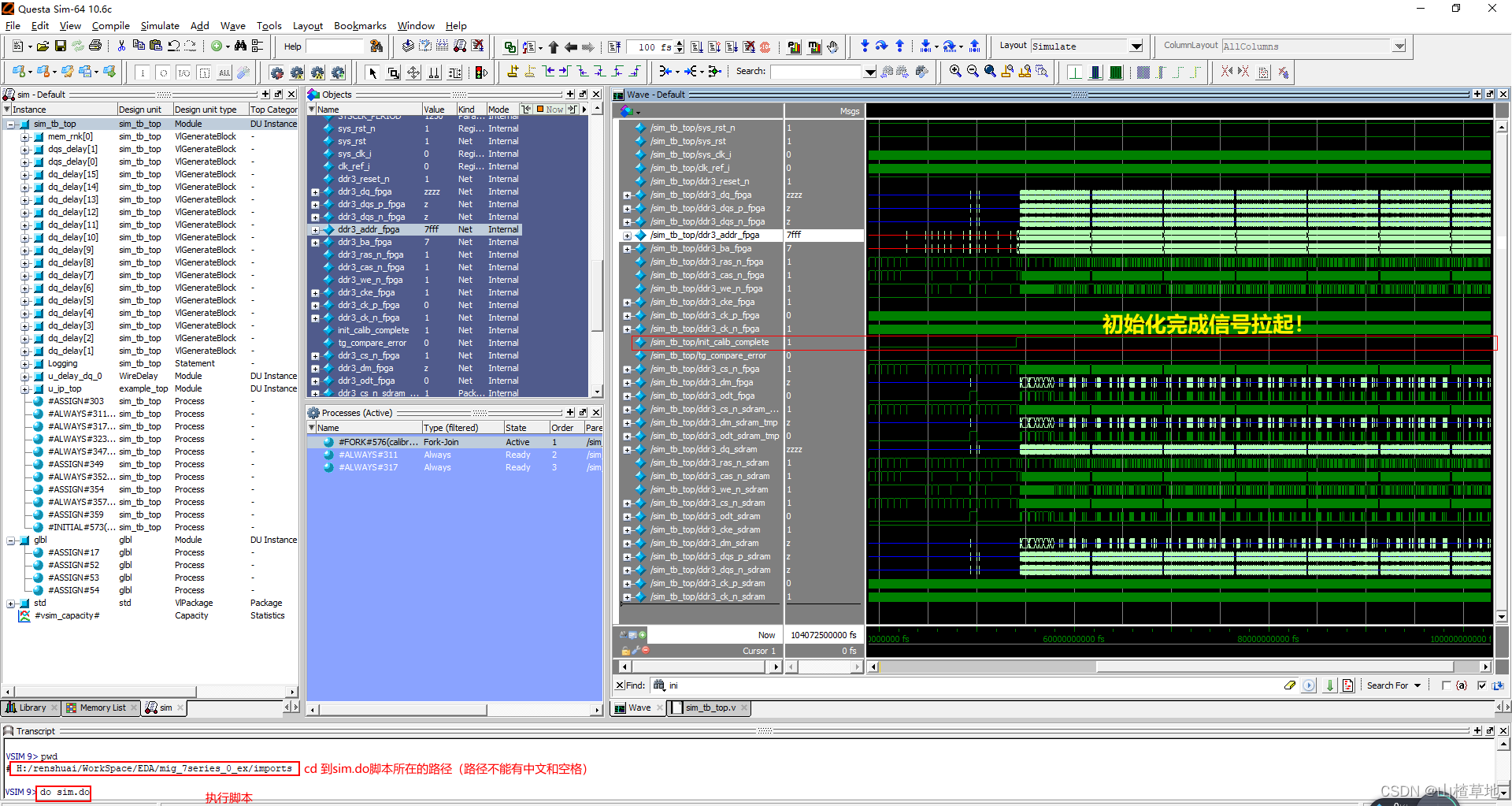The image size is (1512, 806).
Task: Click the Zoom Full magnifier icon
Action: pos(990,72)
